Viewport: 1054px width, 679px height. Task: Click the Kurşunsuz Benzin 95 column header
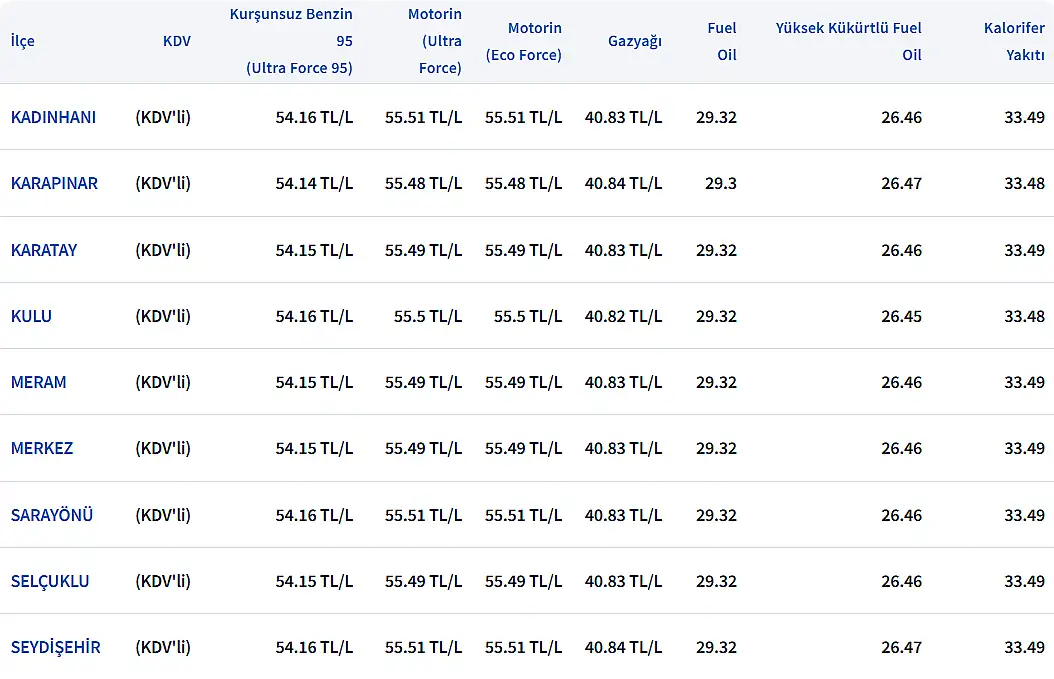[291, 41]
